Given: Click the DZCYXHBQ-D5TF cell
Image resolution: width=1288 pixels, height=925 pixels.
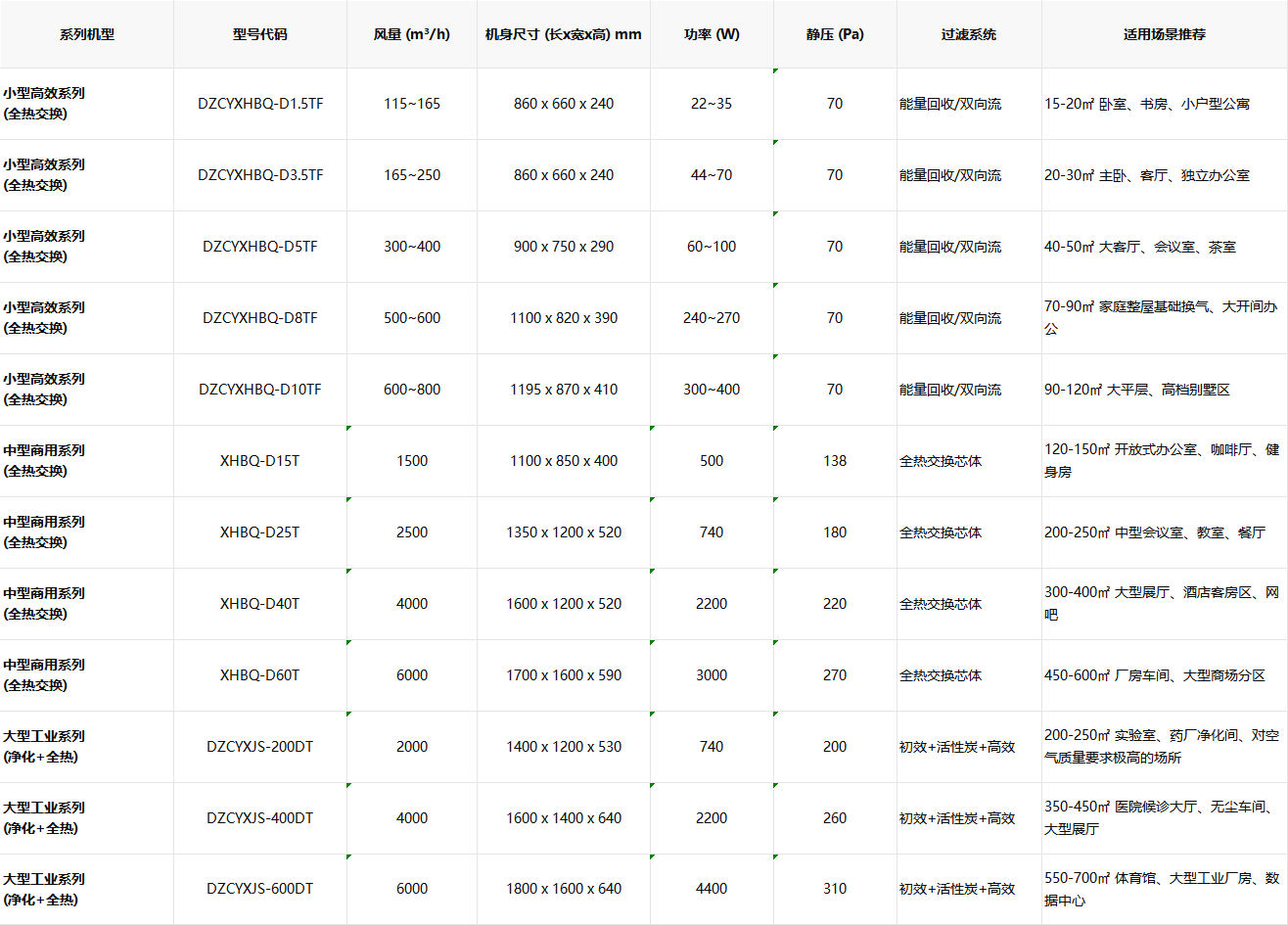Looking at the screenshot, I should point(260,247).
